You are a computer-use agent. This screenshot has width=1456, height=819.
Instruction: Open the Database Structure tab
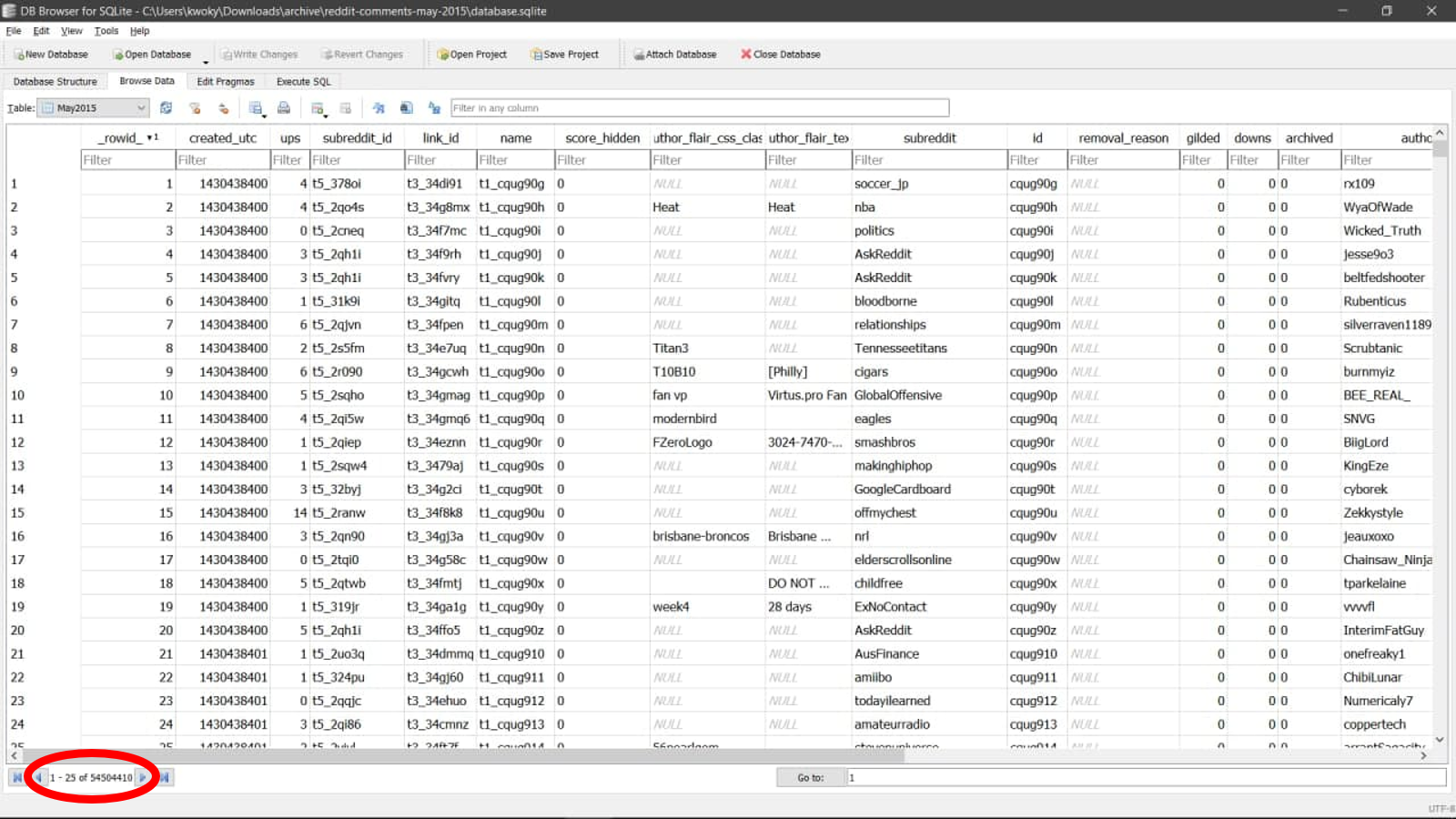pyautogui.click(x=55, y=82)
